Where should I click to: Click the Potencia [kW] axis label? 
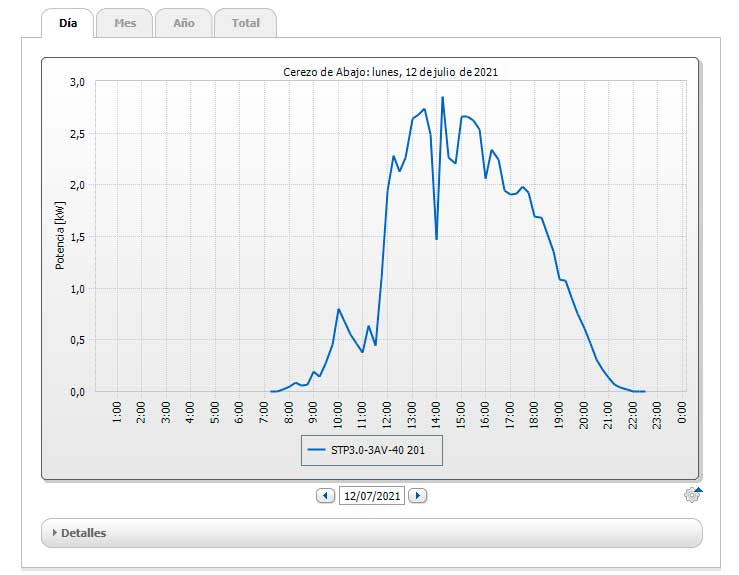coord(60,236)
